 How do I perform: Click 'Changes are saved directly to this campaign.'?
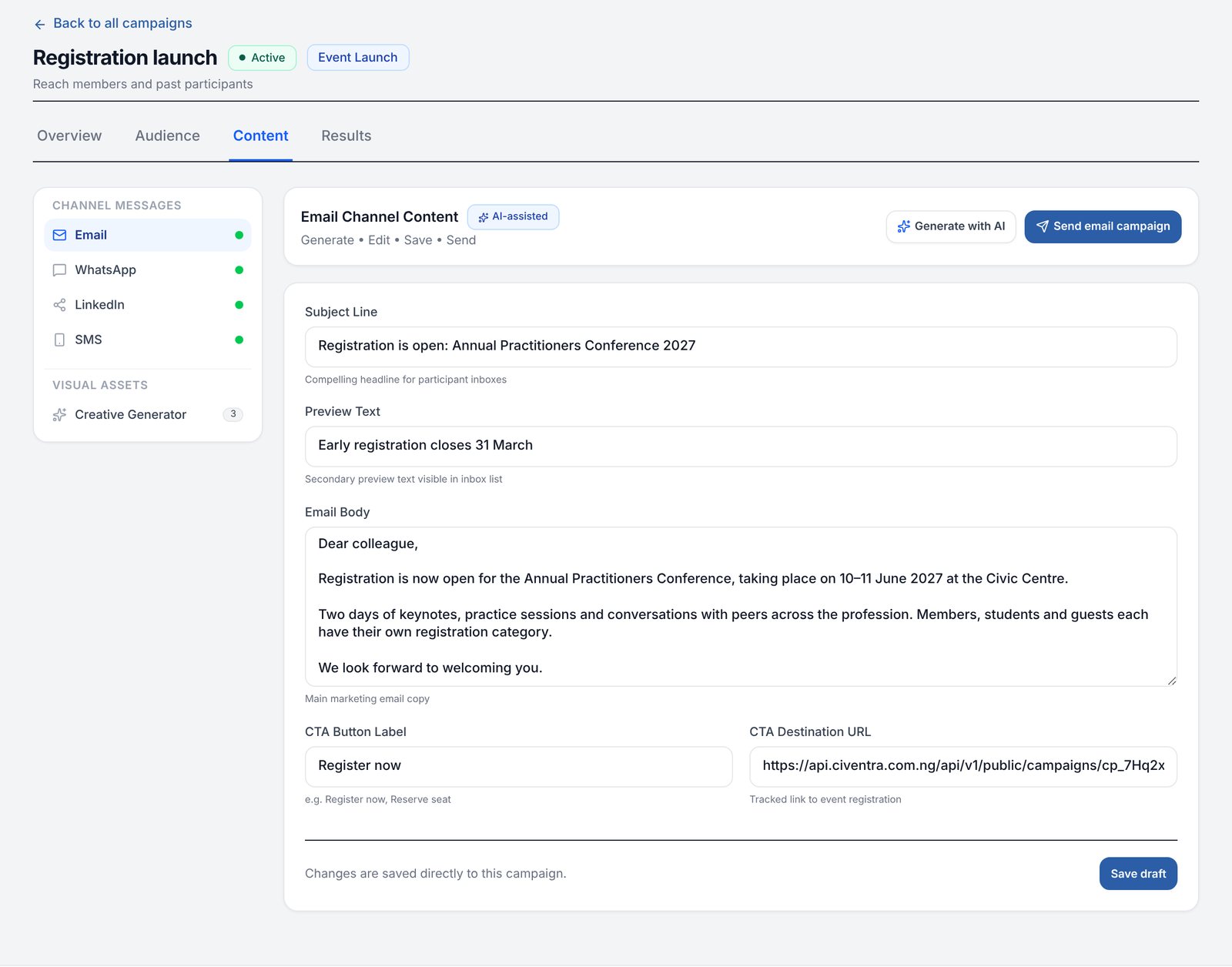click(x=436, y=874)
